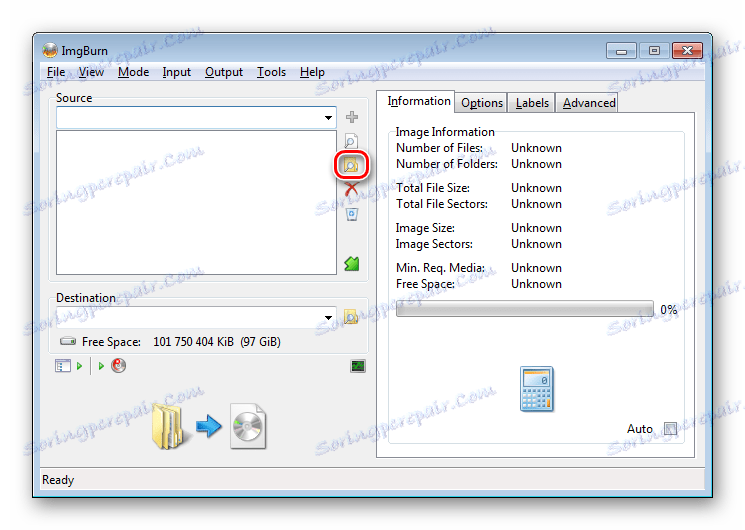
Task: Click the queue list icon at bottom left
Action: 63,366
